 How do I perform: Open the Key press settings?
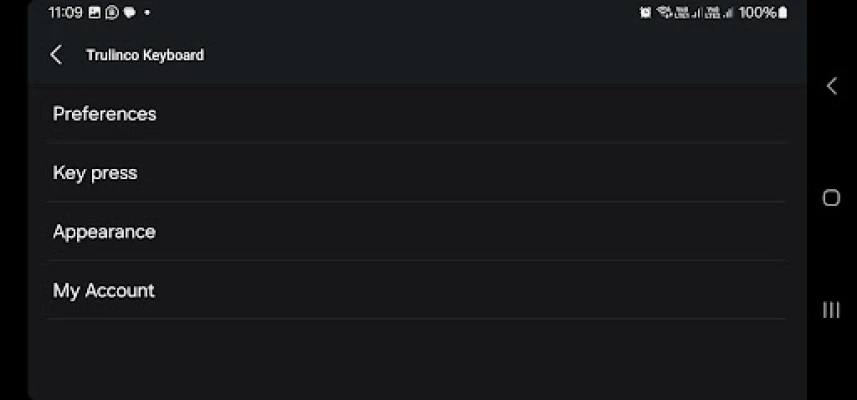(418, 173)
